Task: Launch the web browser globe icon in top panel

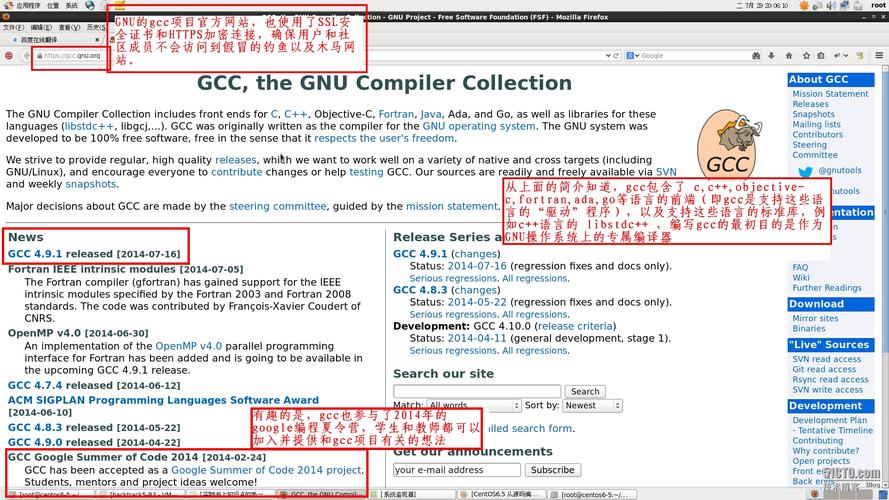Action: (90, 5)
